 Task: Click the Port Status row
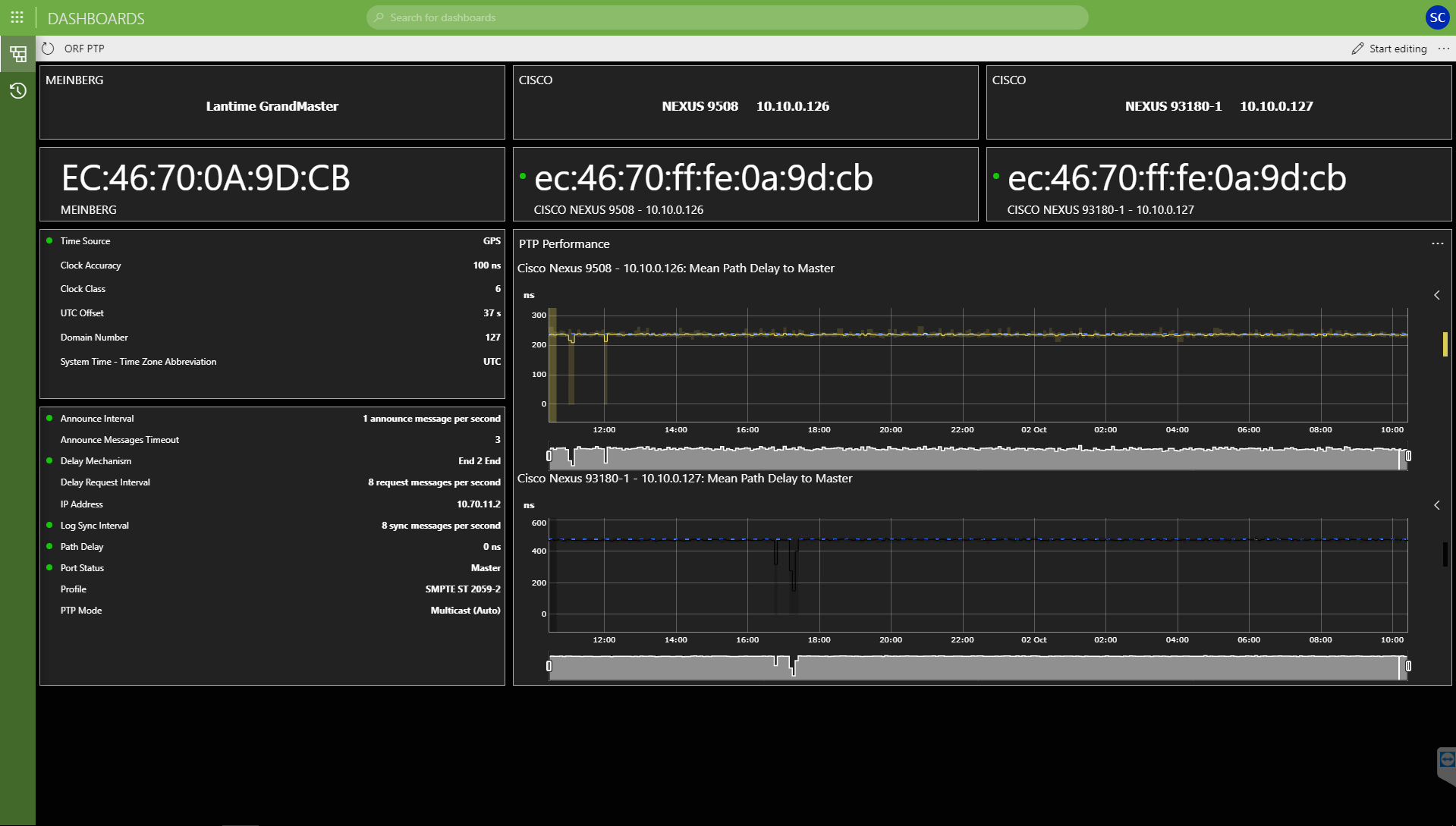pyautogui.click(x=272, y=568)
